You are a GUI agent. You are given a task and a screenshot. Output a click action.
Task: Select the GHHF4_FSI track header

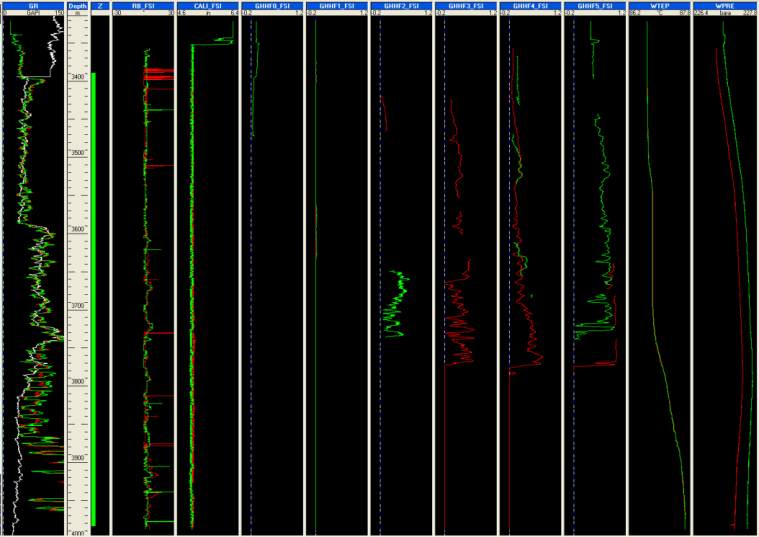tap(529, 5)
